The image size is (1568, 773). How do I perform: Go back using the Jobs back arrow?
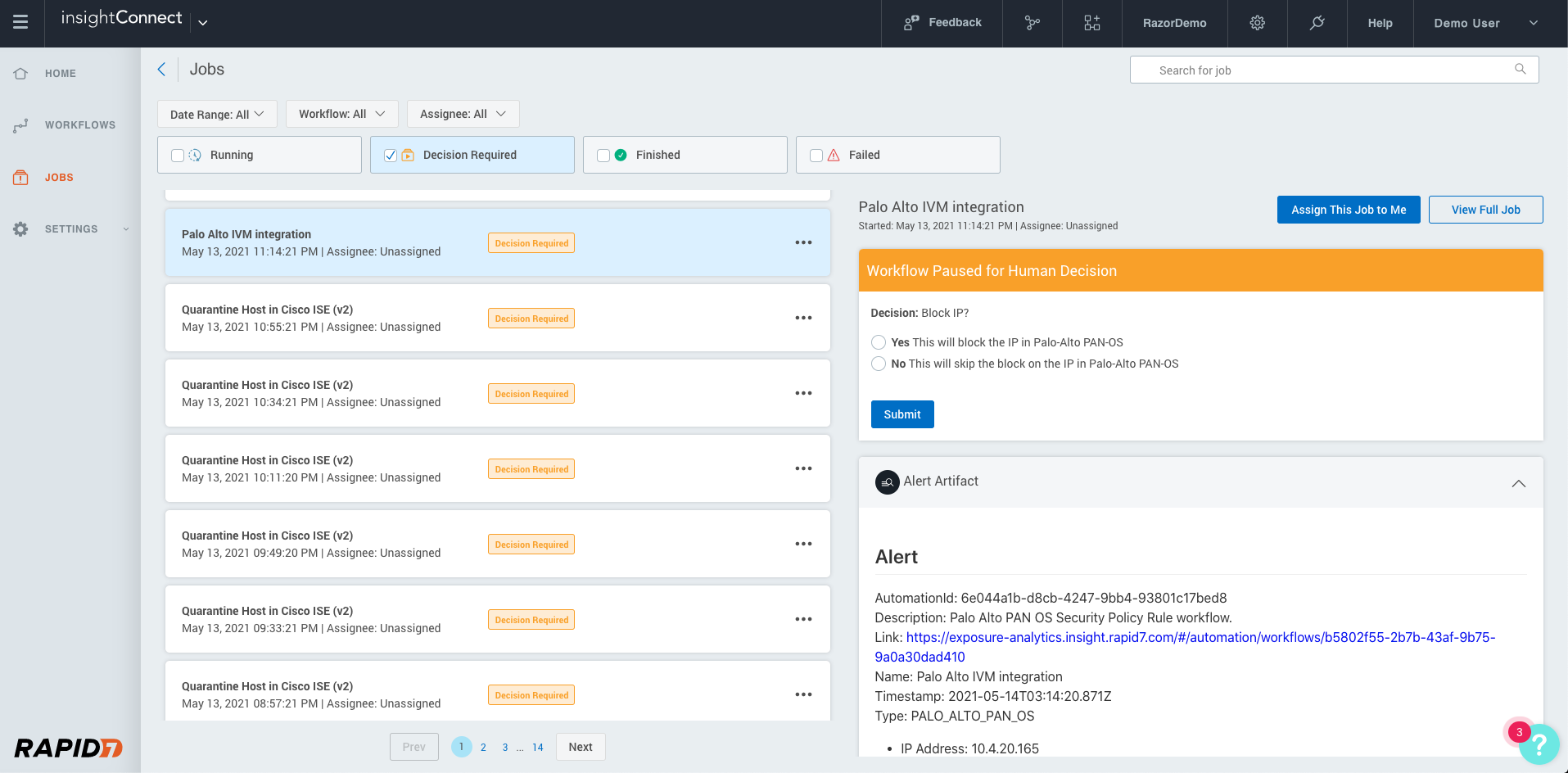pos(161,70)
